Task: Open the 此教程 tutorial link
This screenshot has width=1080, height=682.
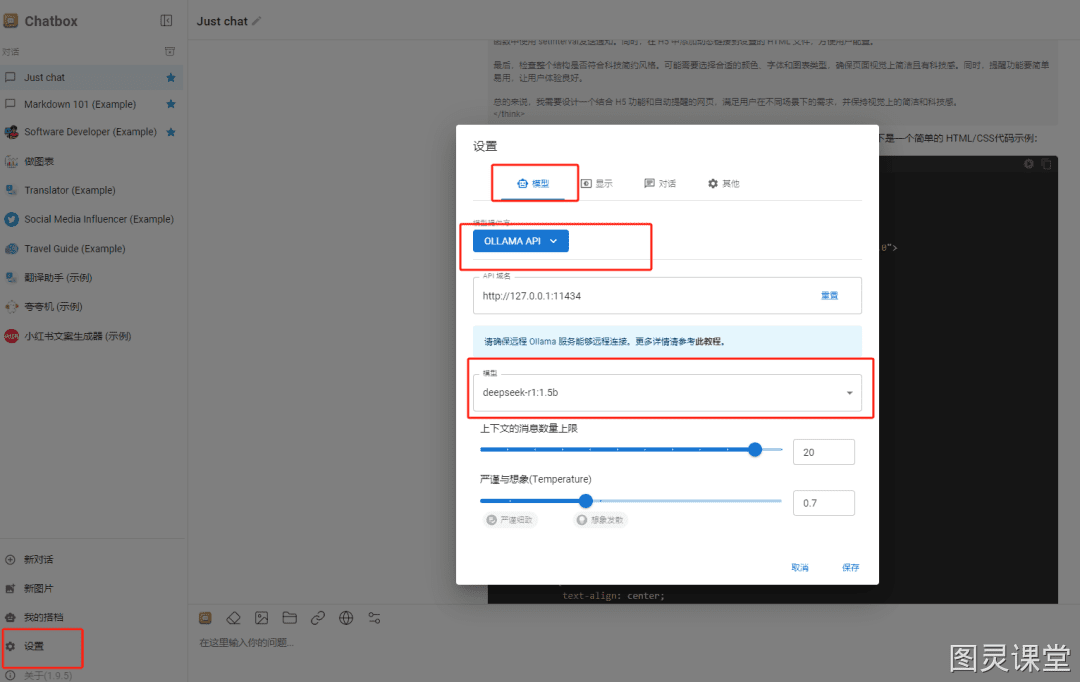Action: (x=708, y=342)
